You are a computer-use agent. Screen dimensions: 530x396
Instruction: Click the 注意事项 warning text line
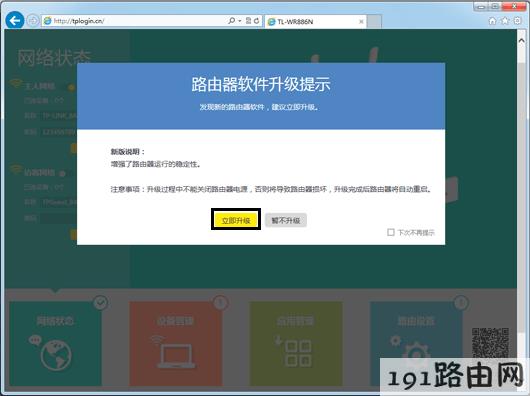coord(271,189)
